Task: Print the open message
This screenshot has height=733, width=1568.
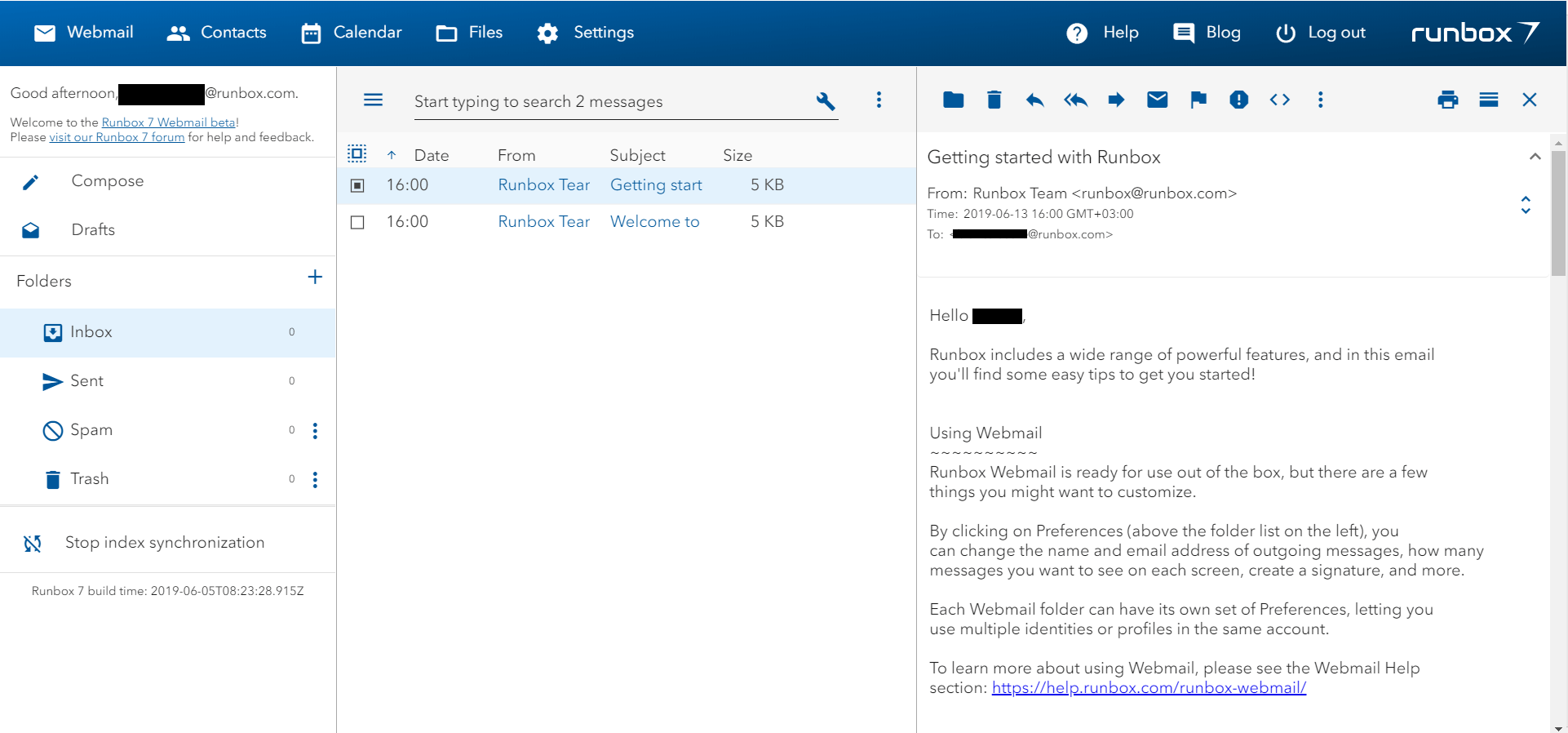Action: pyautogui.click(x=1447, y=100)
